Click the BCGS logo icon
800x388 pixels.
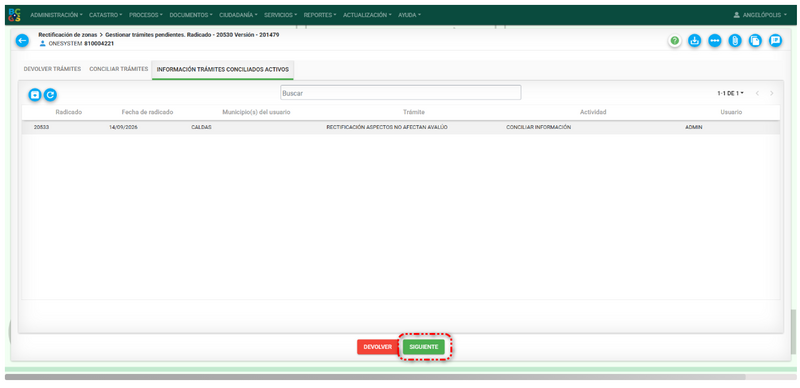pyautogui.click(x=14, y=15)
